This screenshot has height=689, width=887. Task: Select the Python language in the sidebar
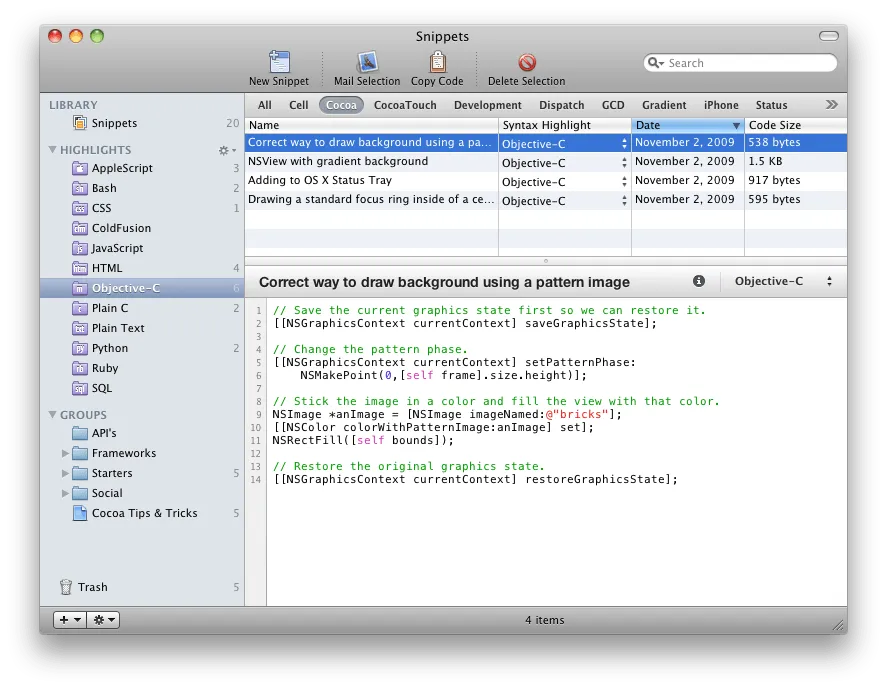(x=112, y=348)
